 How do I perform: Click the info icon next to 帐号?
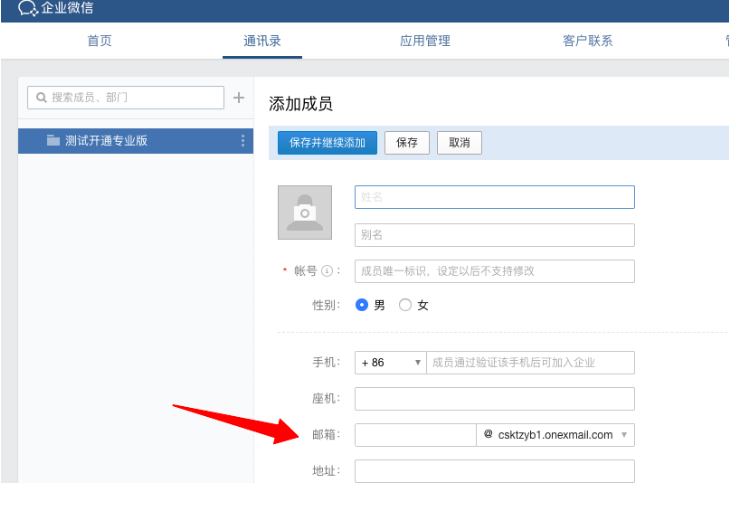point(326,272)
